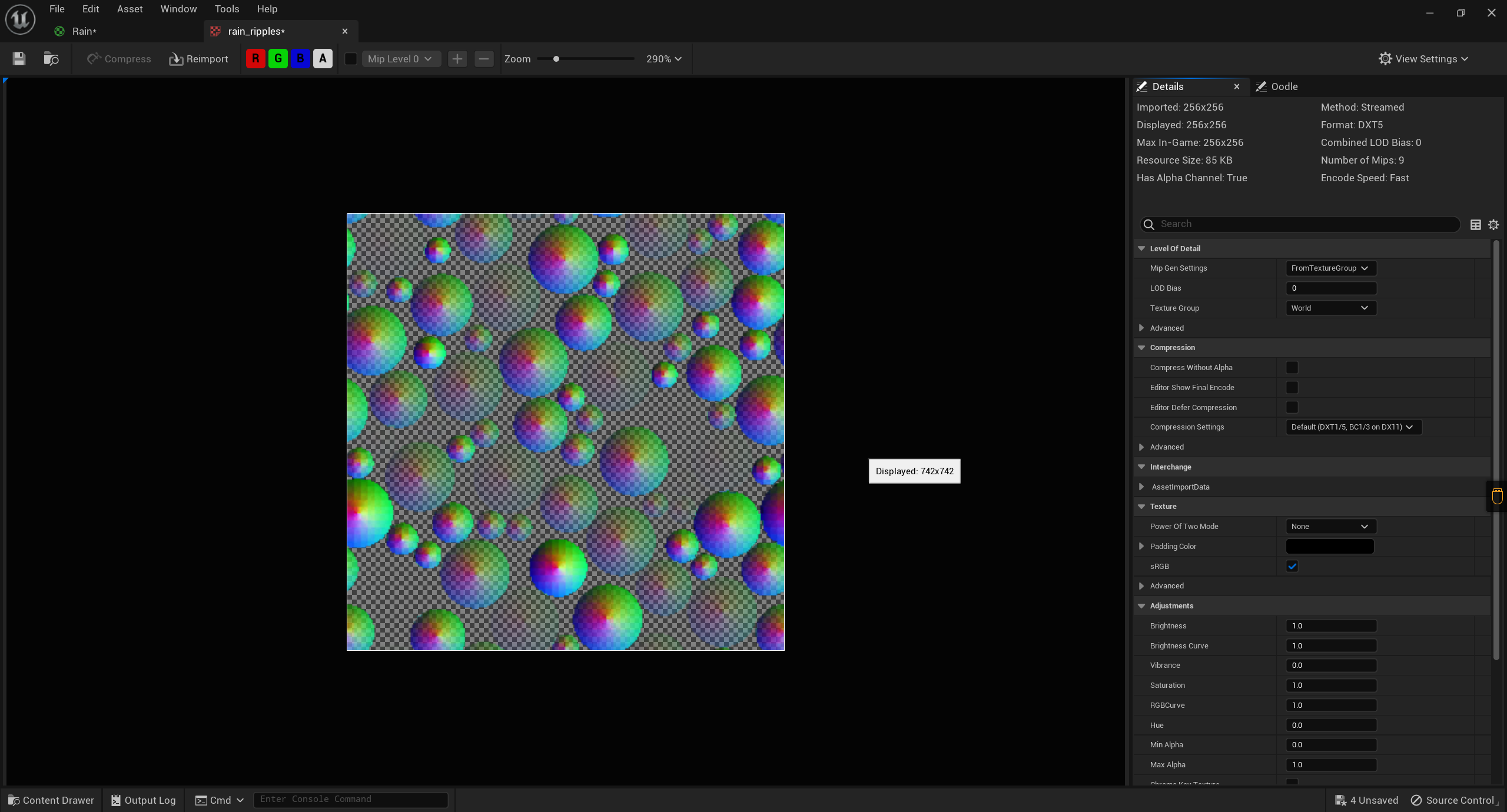Collapse the Level Of Detail section
This screenshot has width=1507, height=812.
[x=1141, y=248]
